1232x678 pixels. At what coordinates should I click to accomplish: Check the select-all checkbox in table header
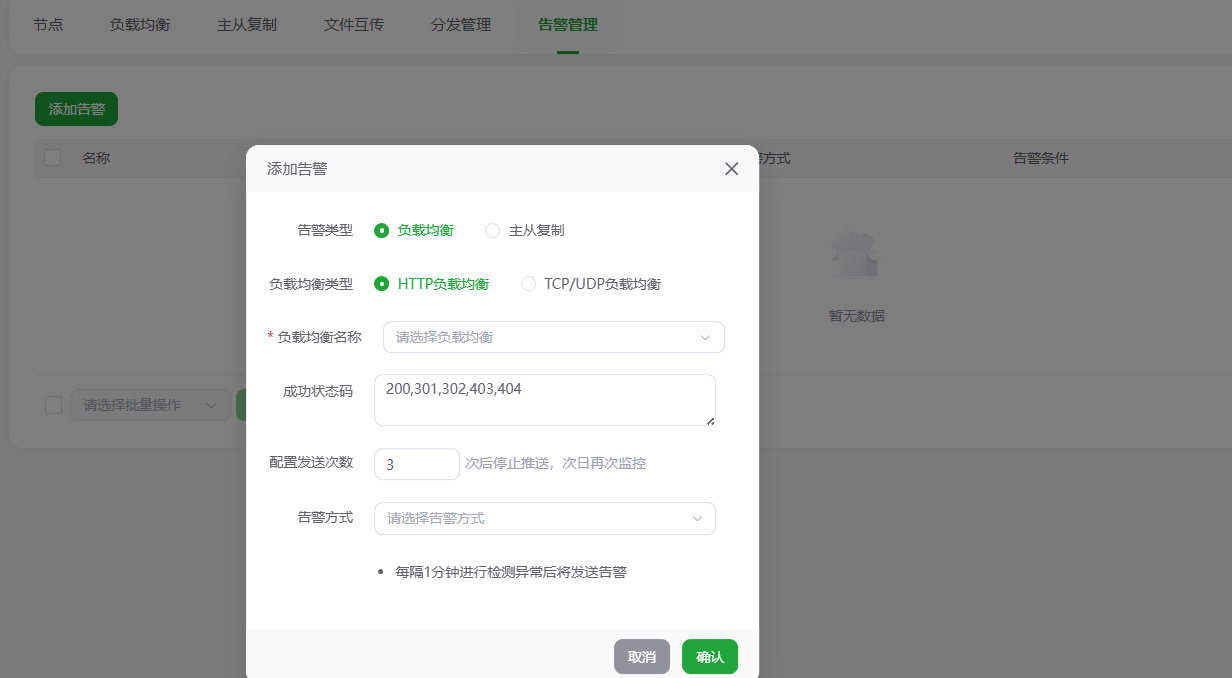tap(52, 157)
